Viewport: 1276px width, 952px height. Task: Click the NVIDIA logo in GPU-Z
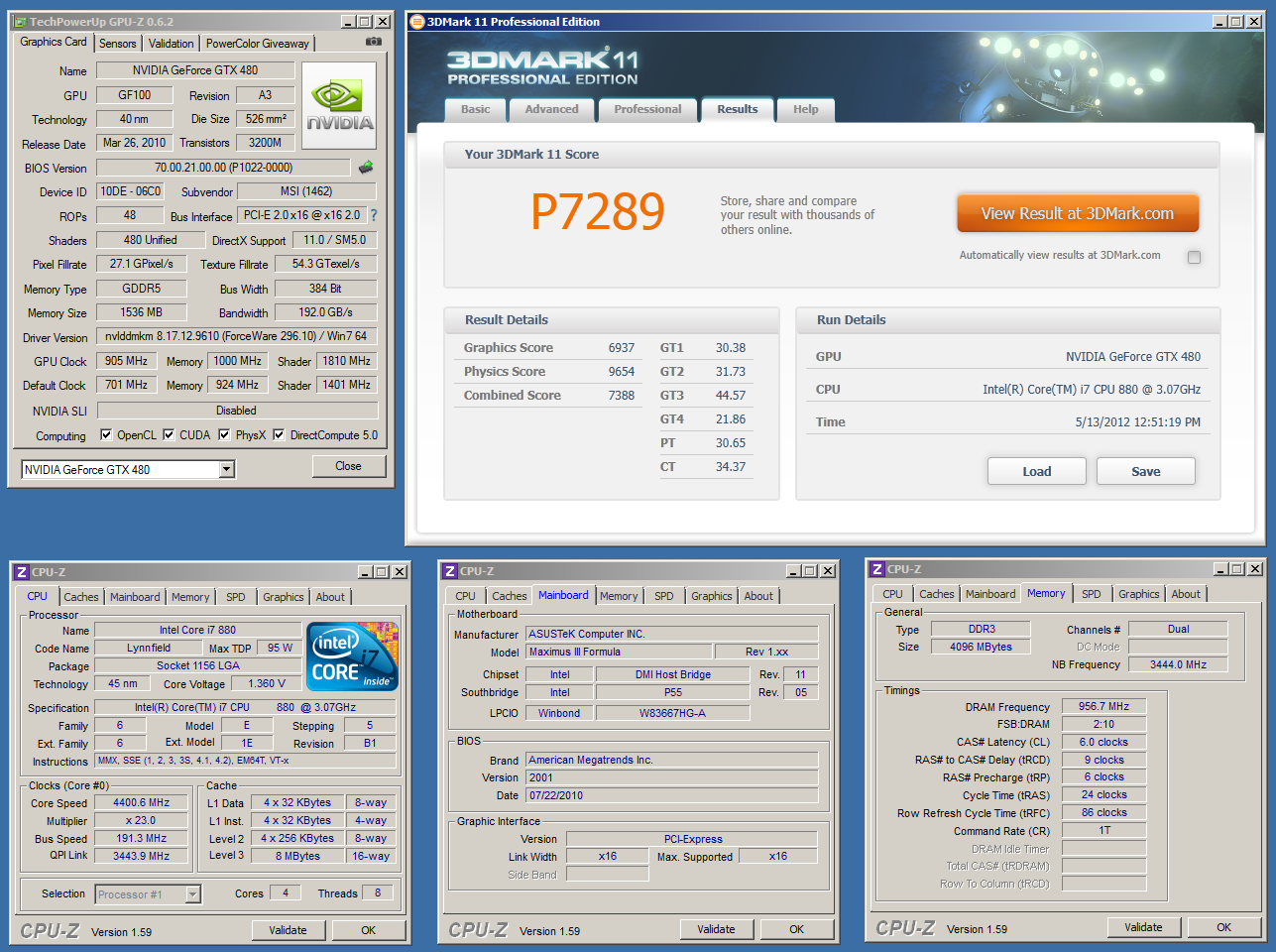tap(339, 106)
